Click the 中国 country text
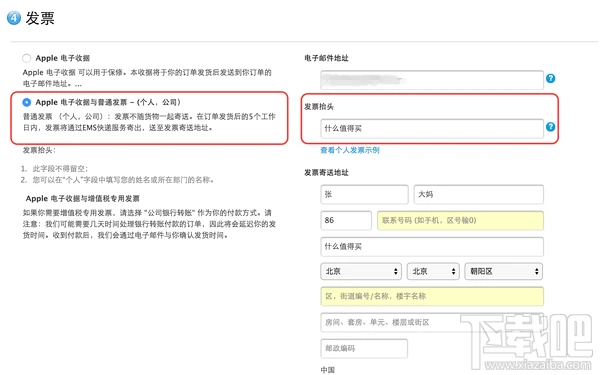600x375 pixels. click(328, 370)
